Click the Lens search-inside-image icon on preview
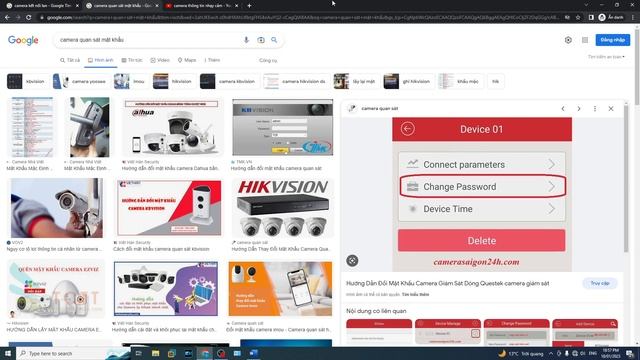The image size is (640, 360). (352, 260)
